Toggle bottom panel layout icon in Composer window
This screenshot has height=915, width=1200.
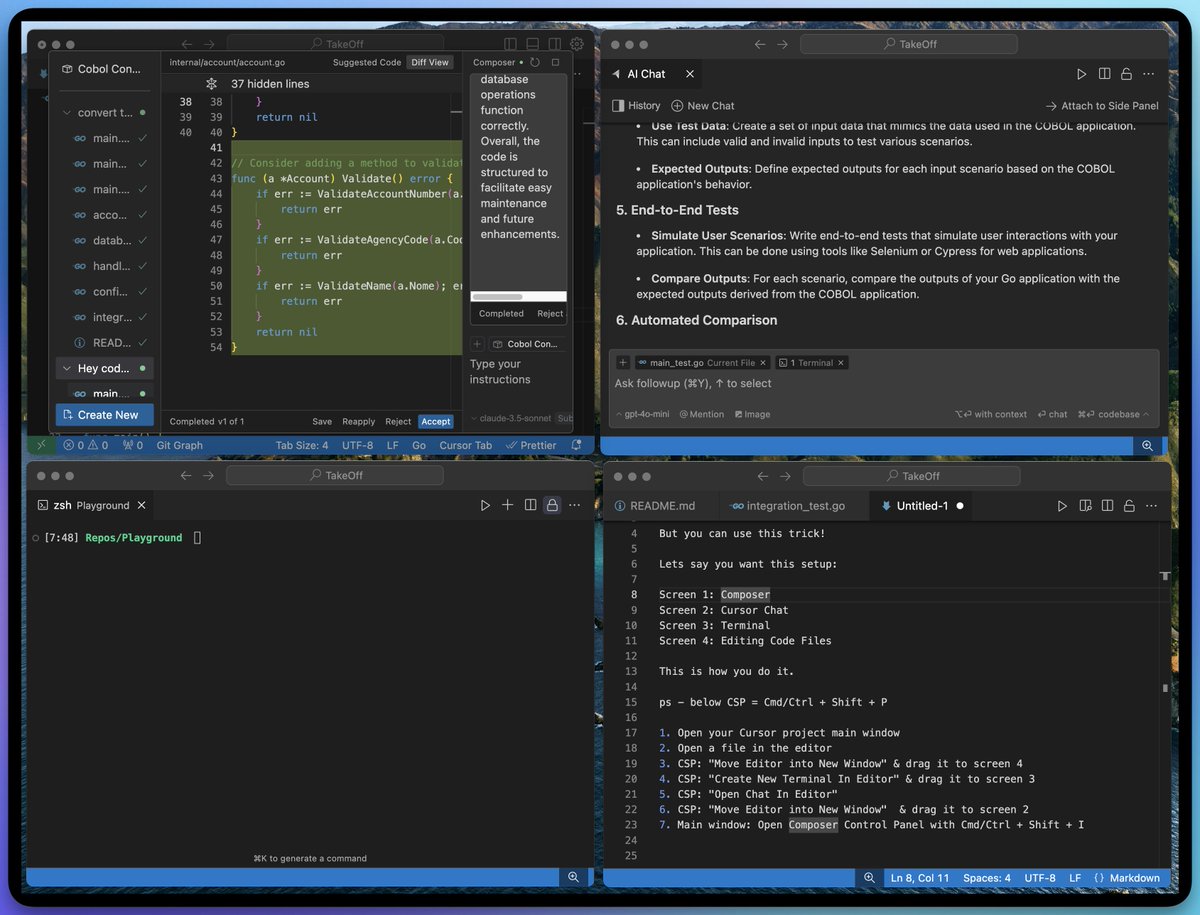532,44
